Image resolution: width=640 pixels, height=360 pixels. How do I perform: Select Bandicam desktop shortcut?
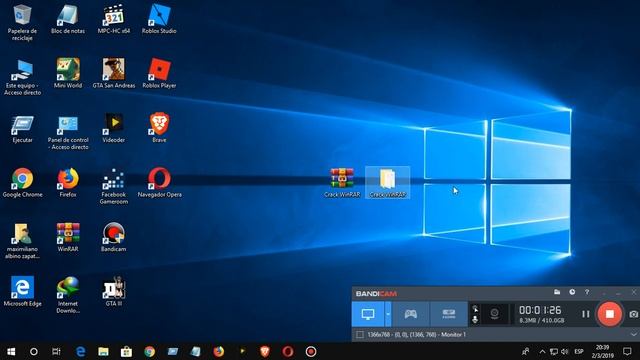pos(113,238)
